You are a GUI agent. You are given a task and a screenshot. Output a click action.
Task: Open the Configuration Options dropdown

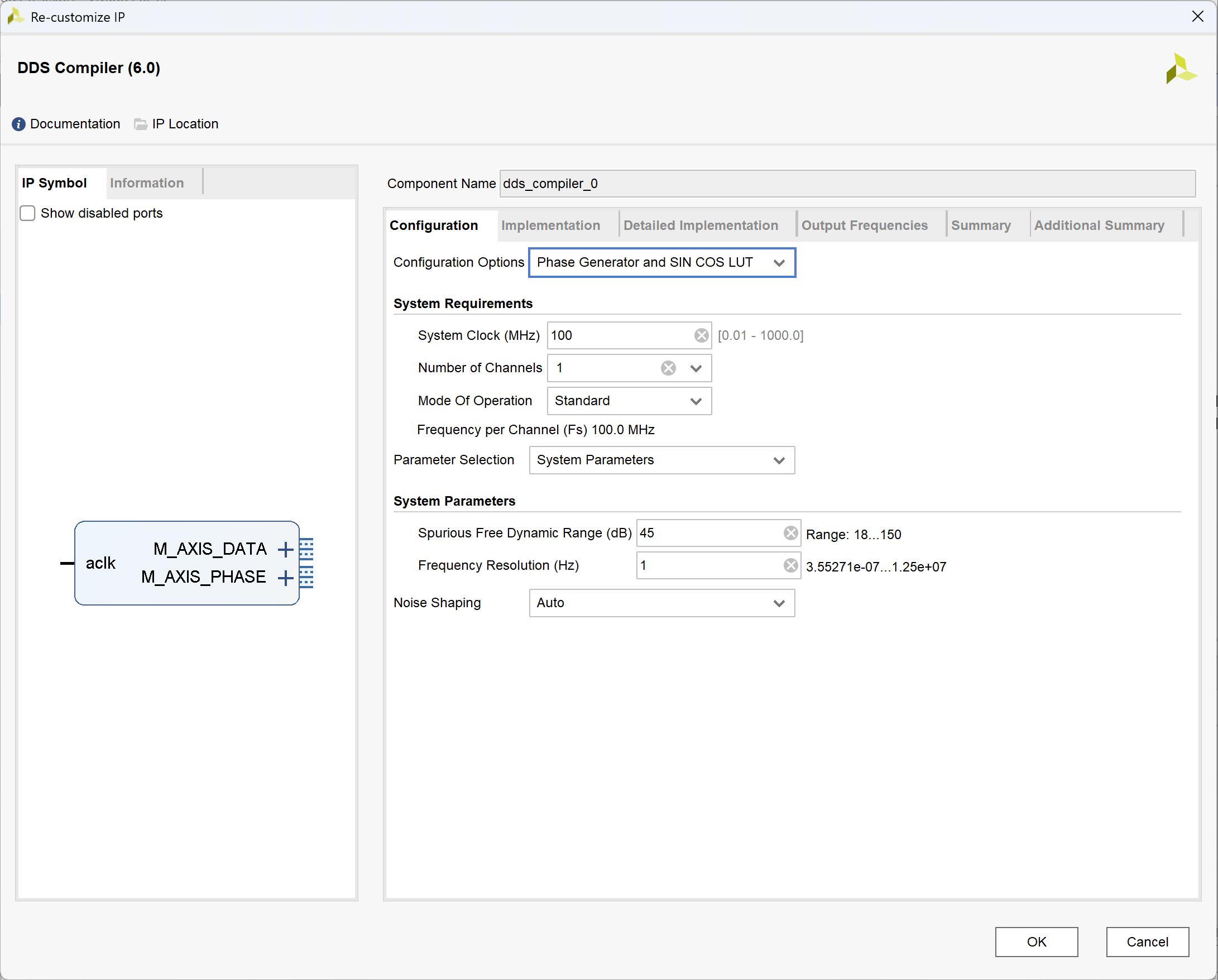[x=662, y=263]
